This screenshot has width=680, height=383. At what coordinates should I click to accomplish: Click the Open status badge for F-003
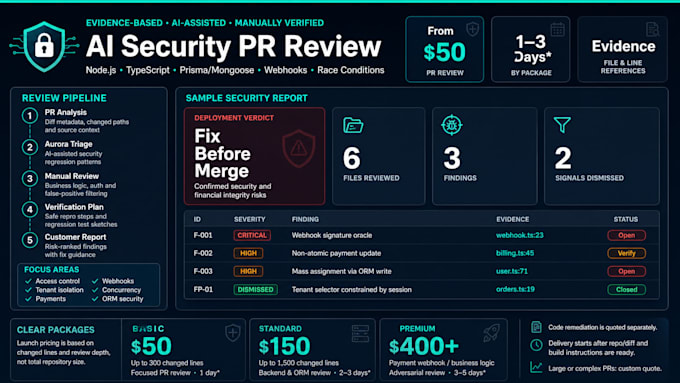point(626,271)
